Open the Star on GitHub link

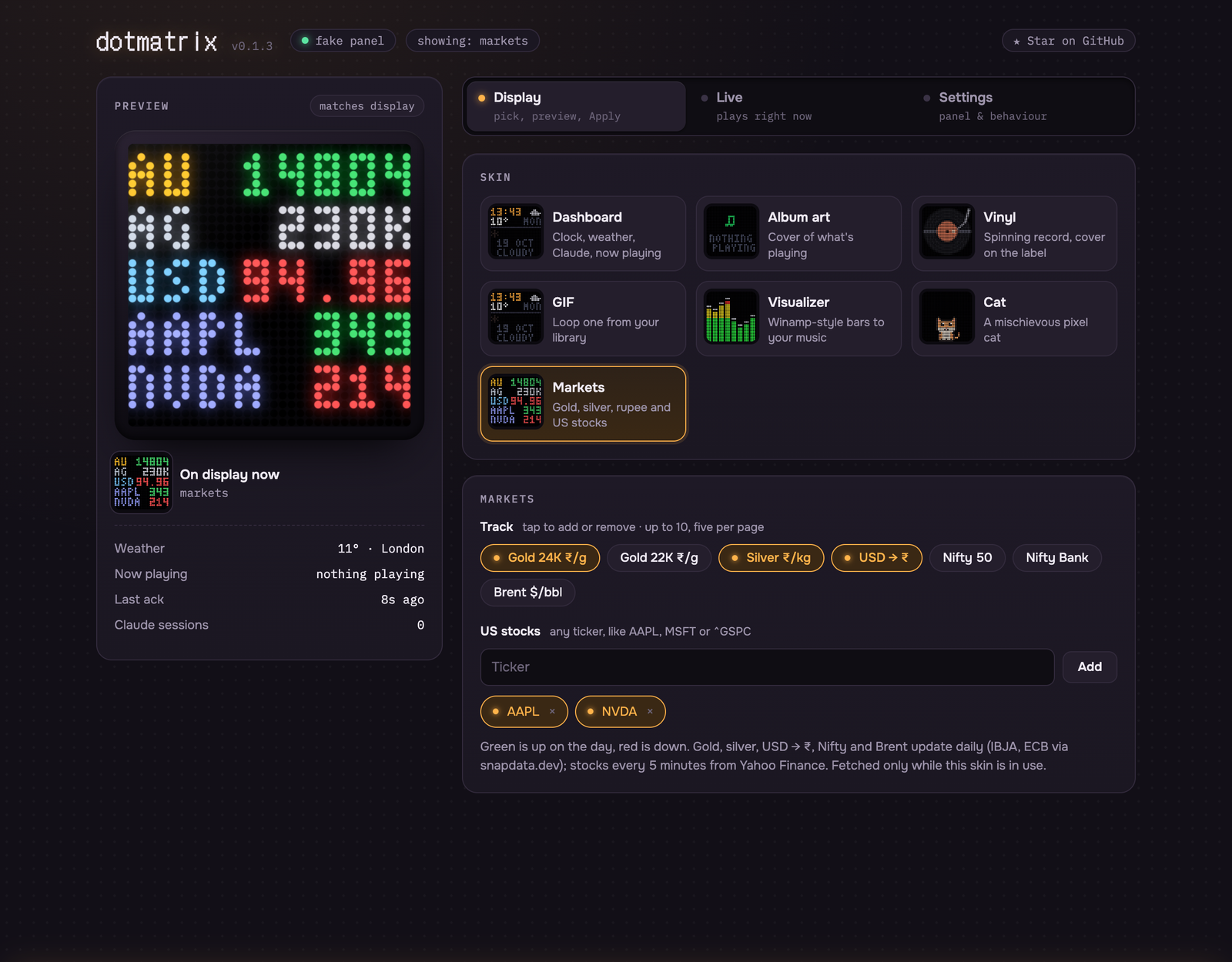click(1069, 41)
